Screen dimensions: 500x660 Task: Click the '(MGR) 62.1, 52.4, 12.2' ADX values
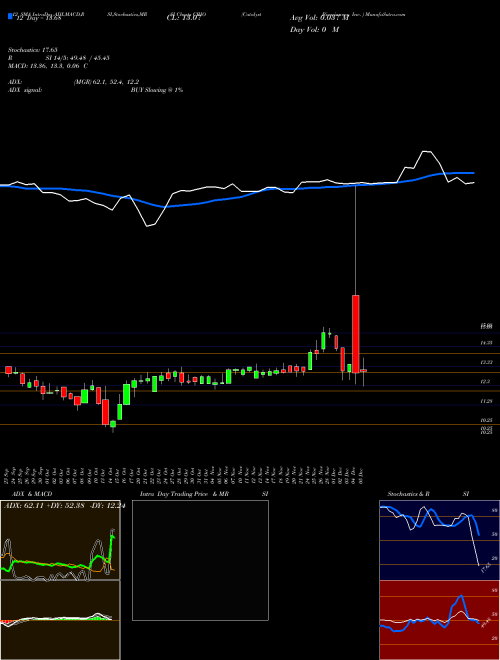pyautogui.click(x=106, y=82)
